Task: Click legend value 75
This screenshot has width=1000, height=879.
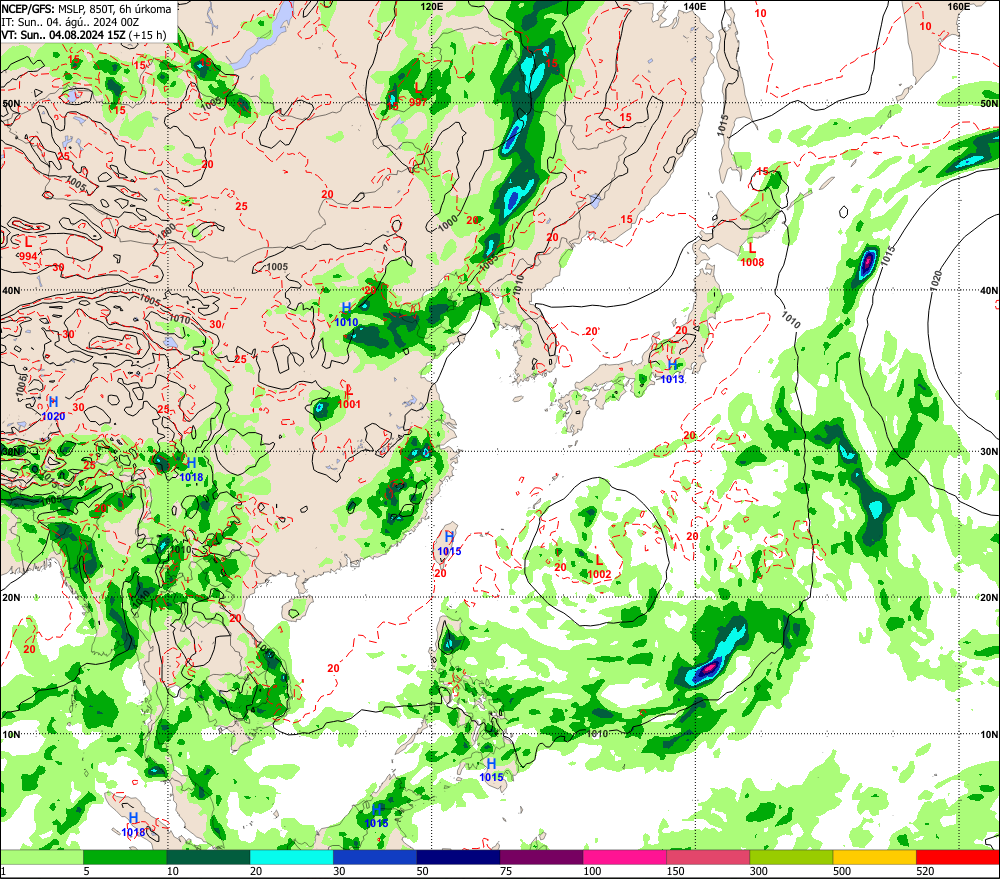Action: (x=506, y=871)
